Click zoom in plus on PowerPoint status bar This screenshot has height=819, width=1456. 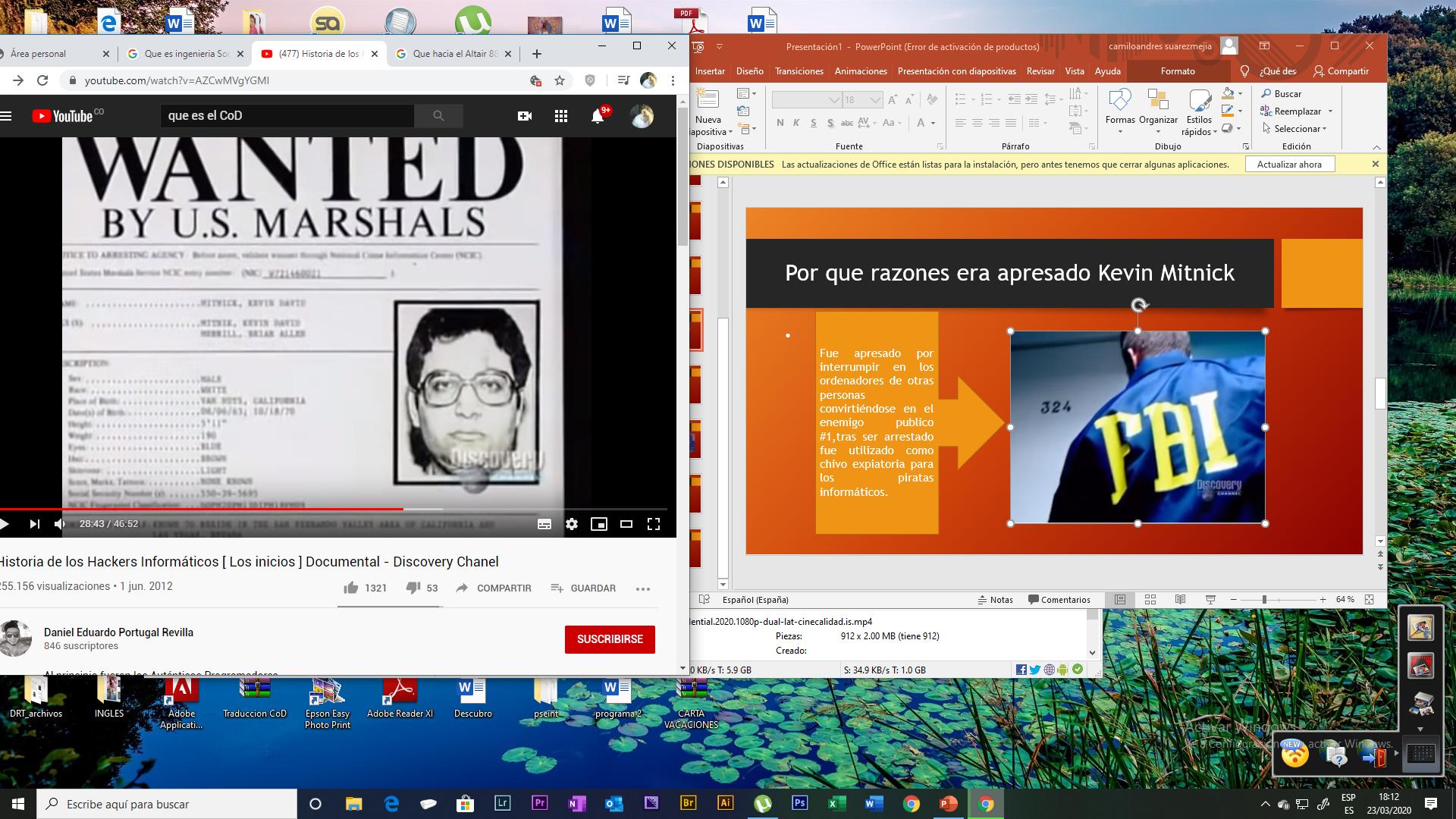coord(1323,599)
